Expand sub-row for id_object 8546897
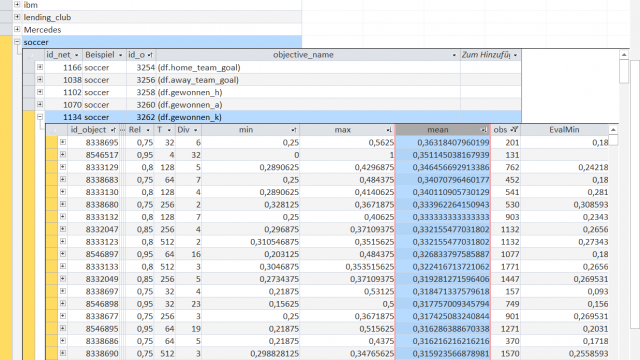The height and width of the screenshot is (360, 640). tap(62, 254)
